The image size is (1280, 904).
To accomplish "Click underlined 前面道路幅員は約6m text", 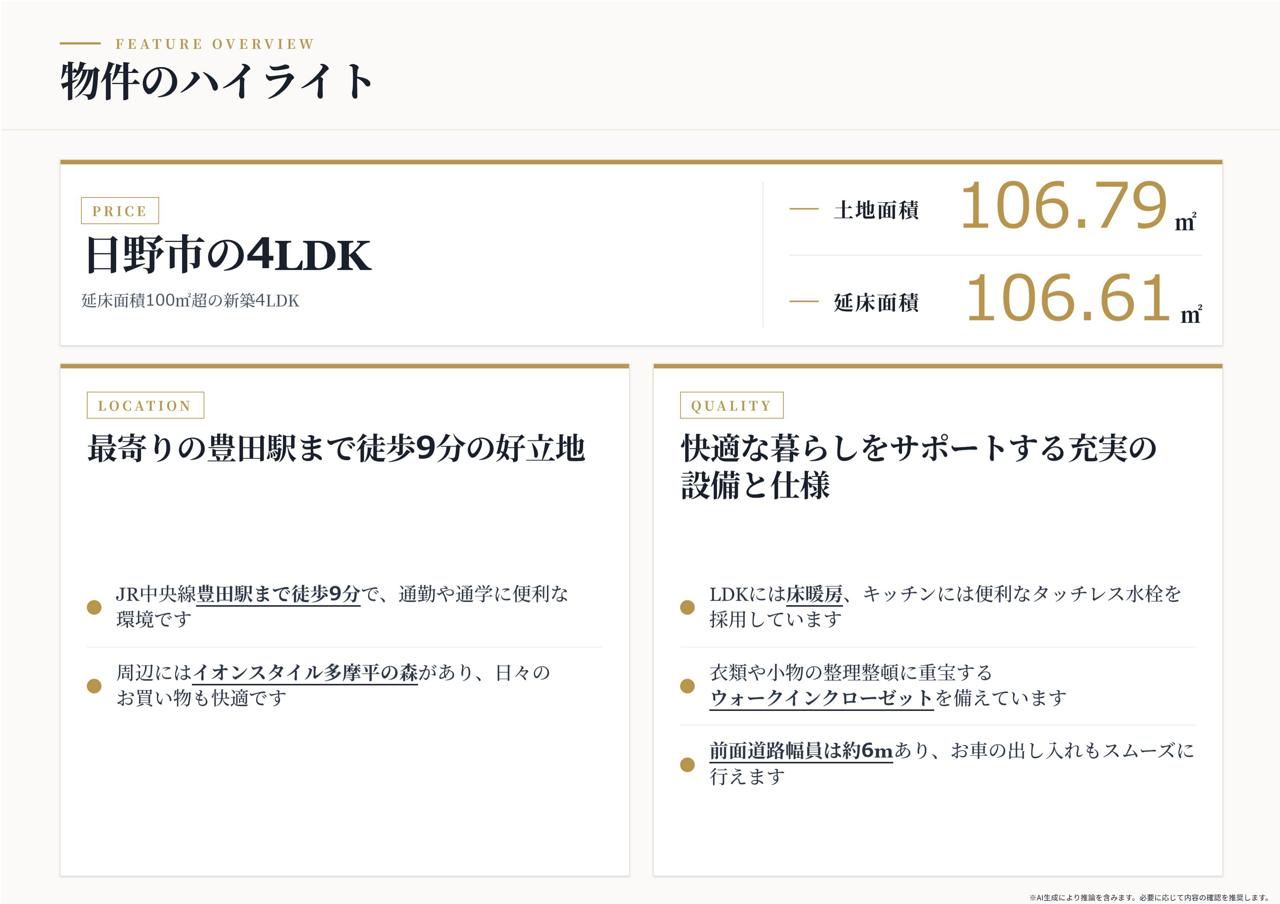I will tap(801, 751).
